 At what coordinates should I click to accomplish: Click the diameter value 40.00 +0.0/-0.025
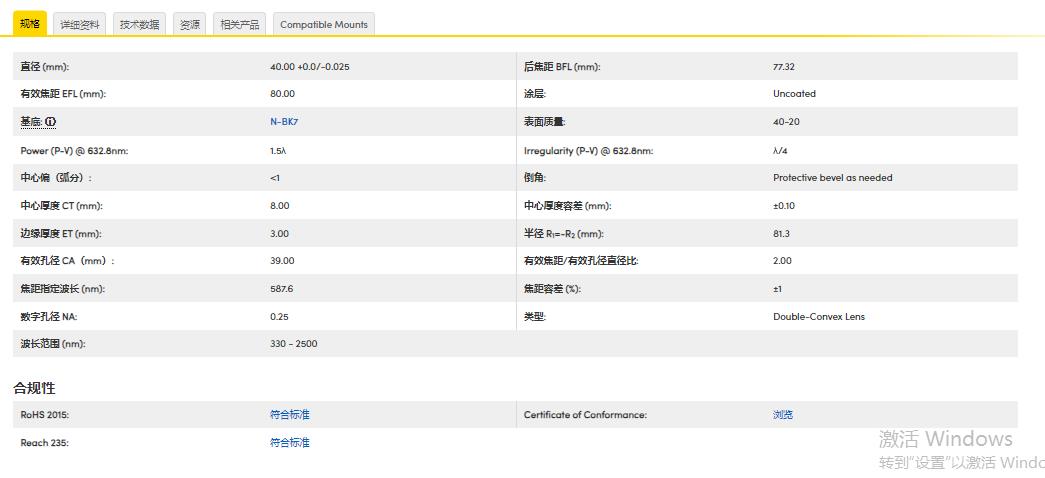[310, 67]
